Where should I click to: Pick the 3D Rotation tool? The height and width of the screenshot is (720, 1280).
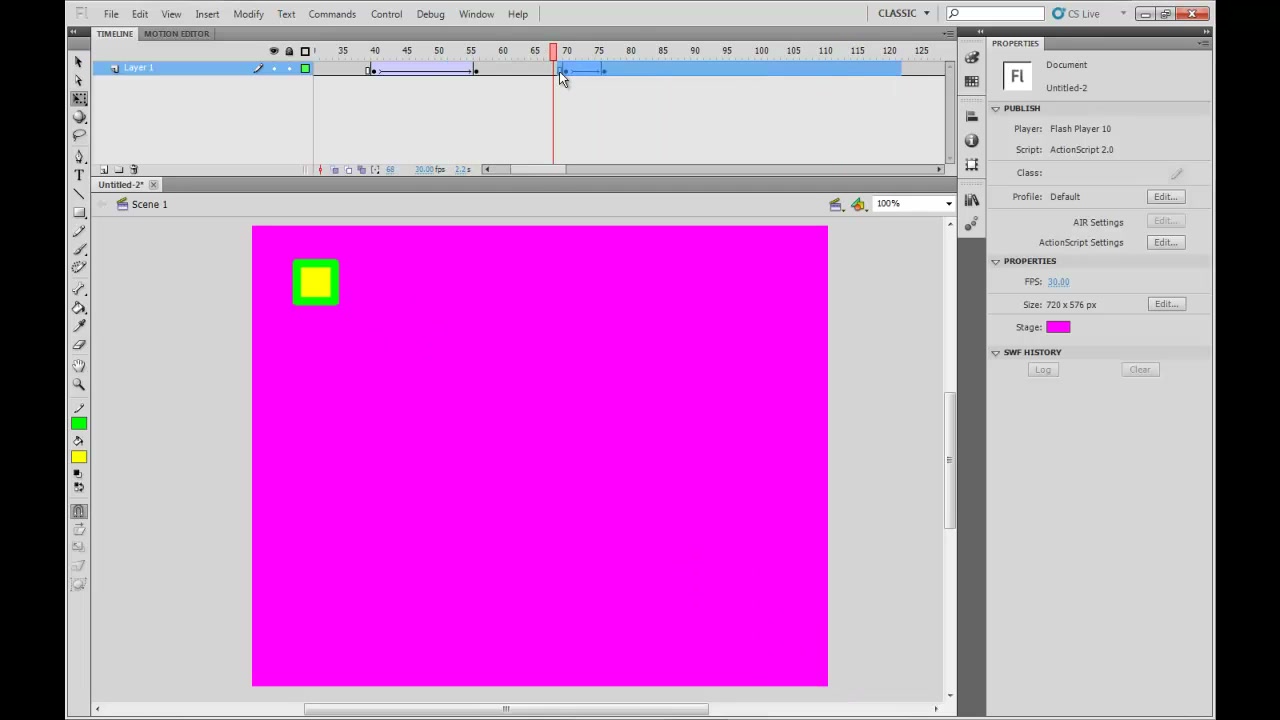click(79, 117)
